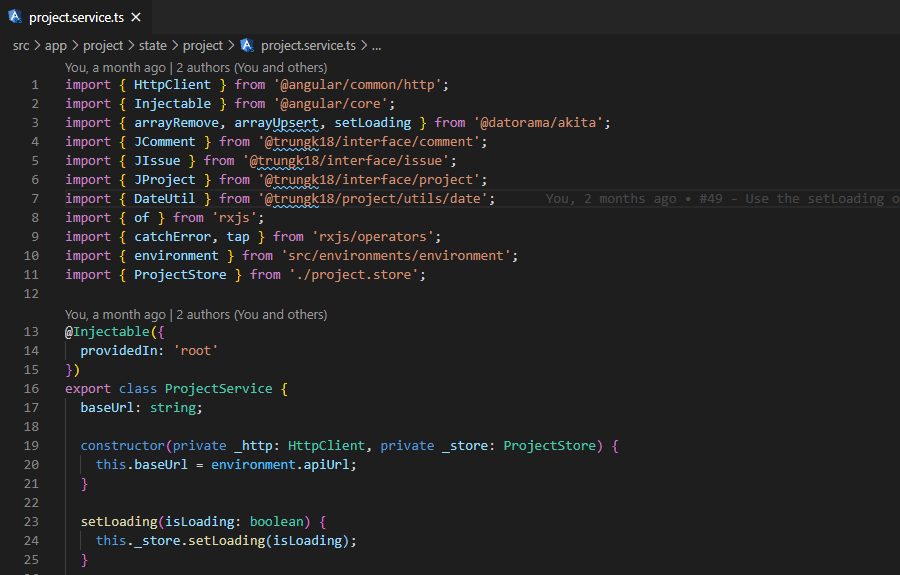Image resolution: width=900 pixels, height=575 pixels.
Task: Click the JIssue import name
Action: pyautogui.click(x=157, y=160)
